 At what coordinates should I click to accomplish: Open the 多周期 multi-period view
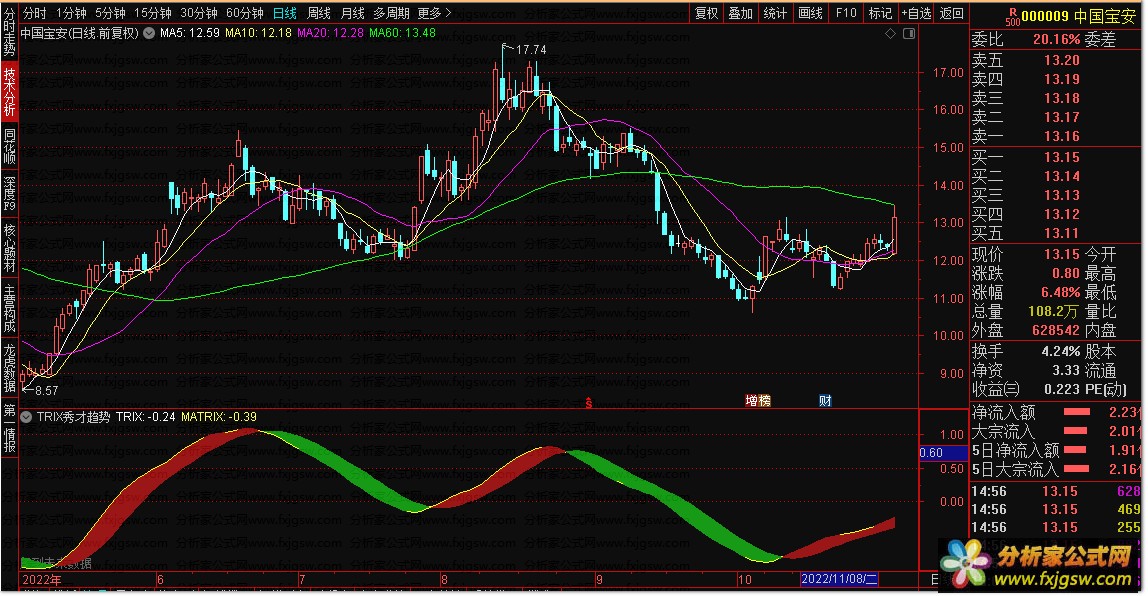pyautogui.click(x=391, y=13)
